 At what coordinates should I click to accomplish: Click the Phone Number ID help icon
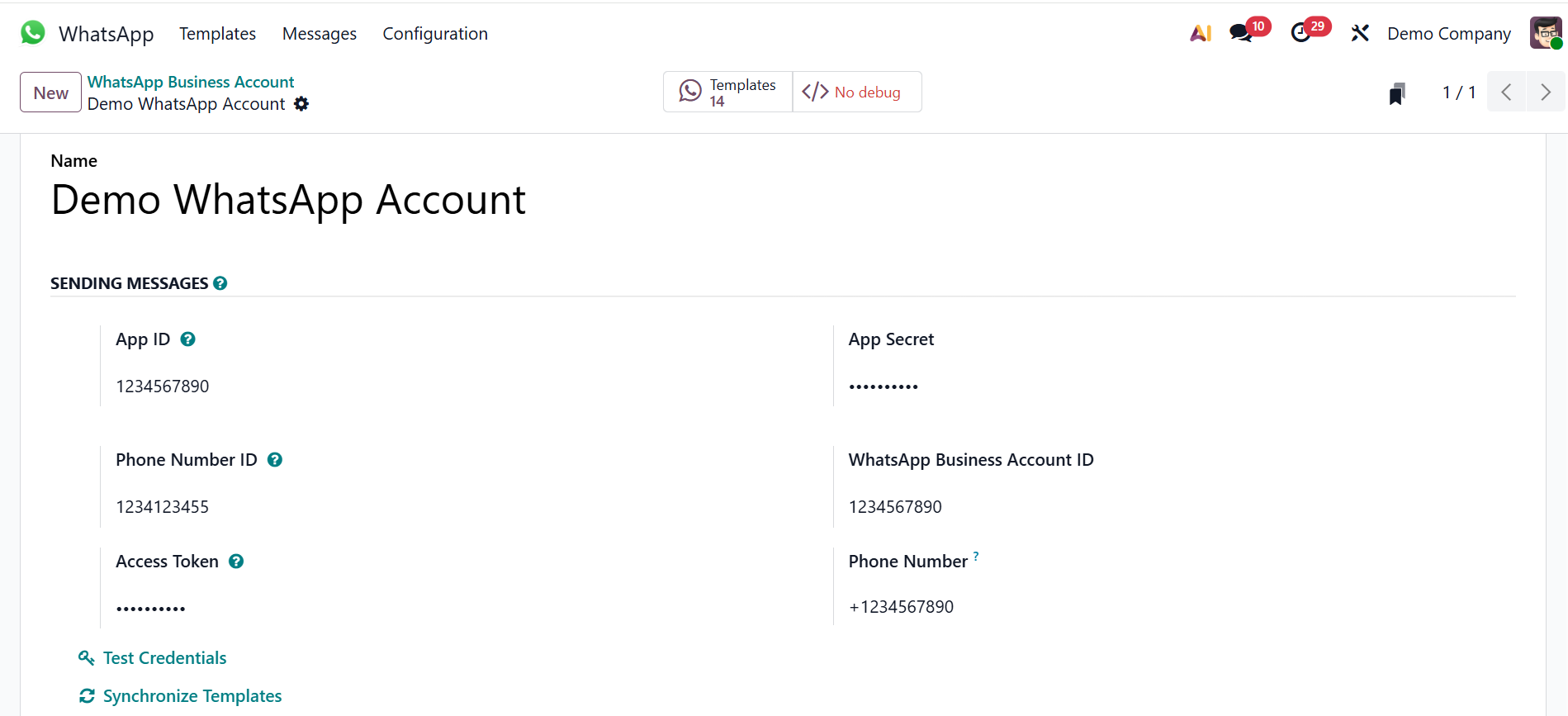point(275,460)
